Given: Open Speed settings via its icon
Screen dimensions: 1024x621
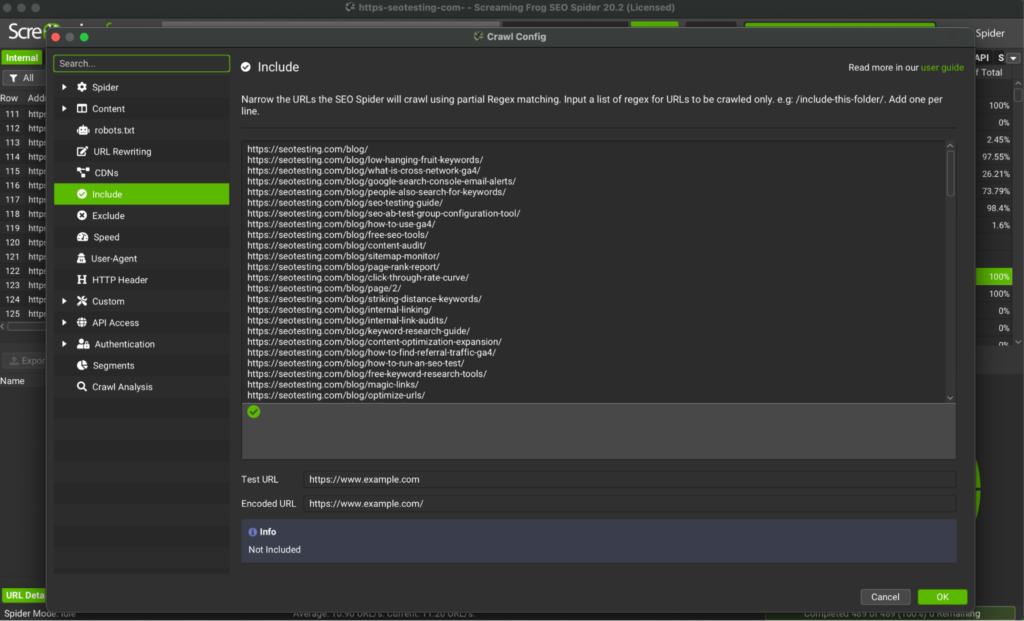Looking at the screenshot, I should (83, 237).
